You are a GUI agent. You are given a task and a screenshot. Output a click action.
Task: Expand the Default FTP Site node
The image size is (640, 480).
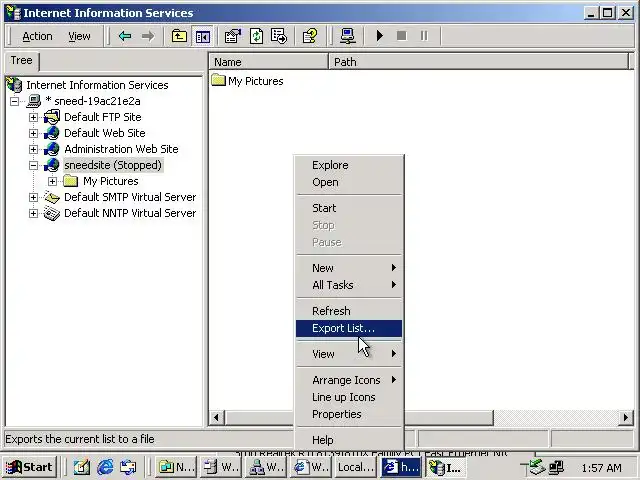tap(33, 117)
